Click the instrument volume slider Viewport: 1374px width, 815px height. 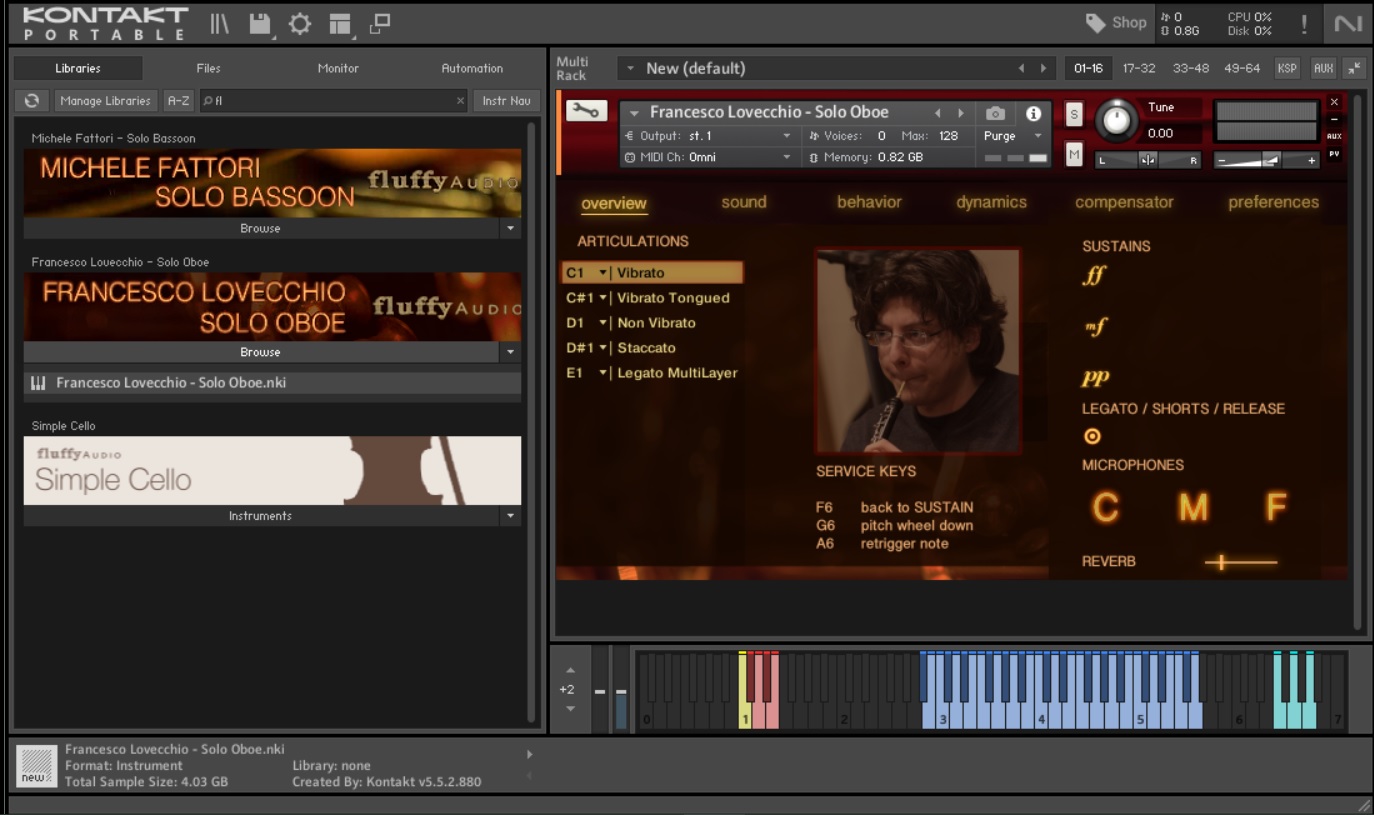[1267, 160]
